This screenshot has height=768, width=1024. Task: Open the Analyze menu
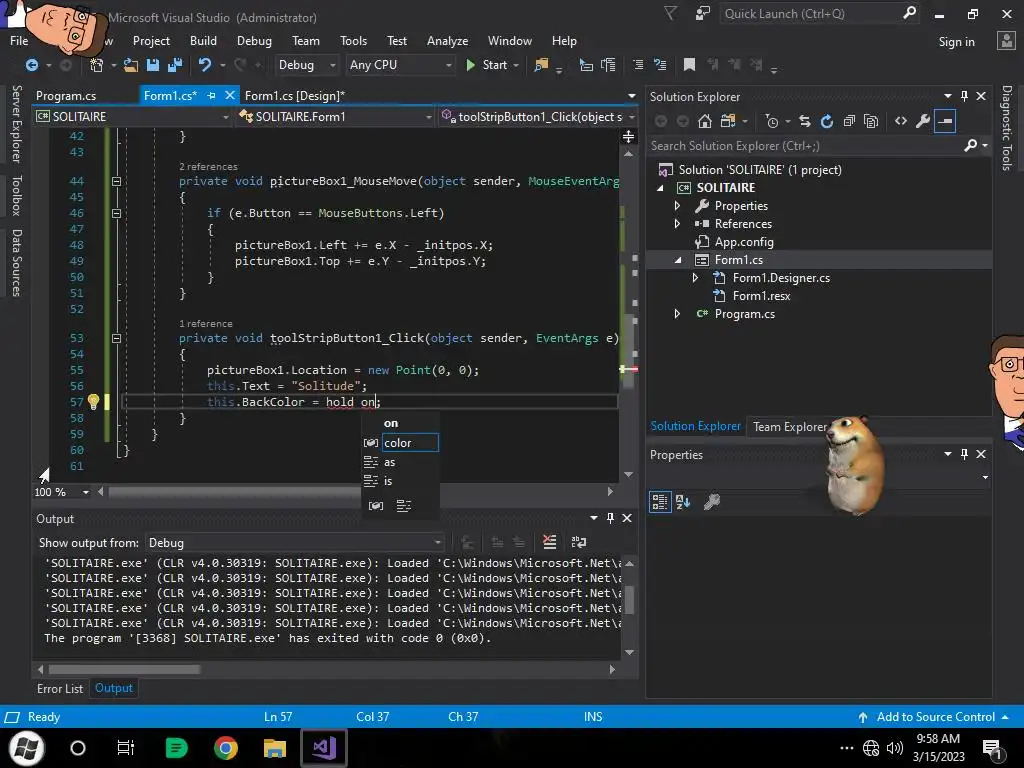point(447,40)
